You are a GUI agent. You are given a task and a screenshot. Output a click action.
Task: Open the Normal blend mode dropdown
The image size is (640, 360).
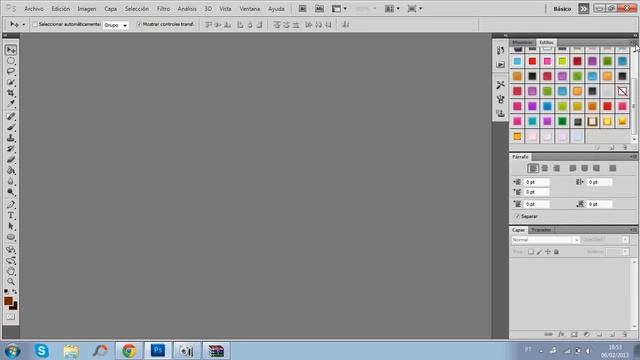coord(545,240)
